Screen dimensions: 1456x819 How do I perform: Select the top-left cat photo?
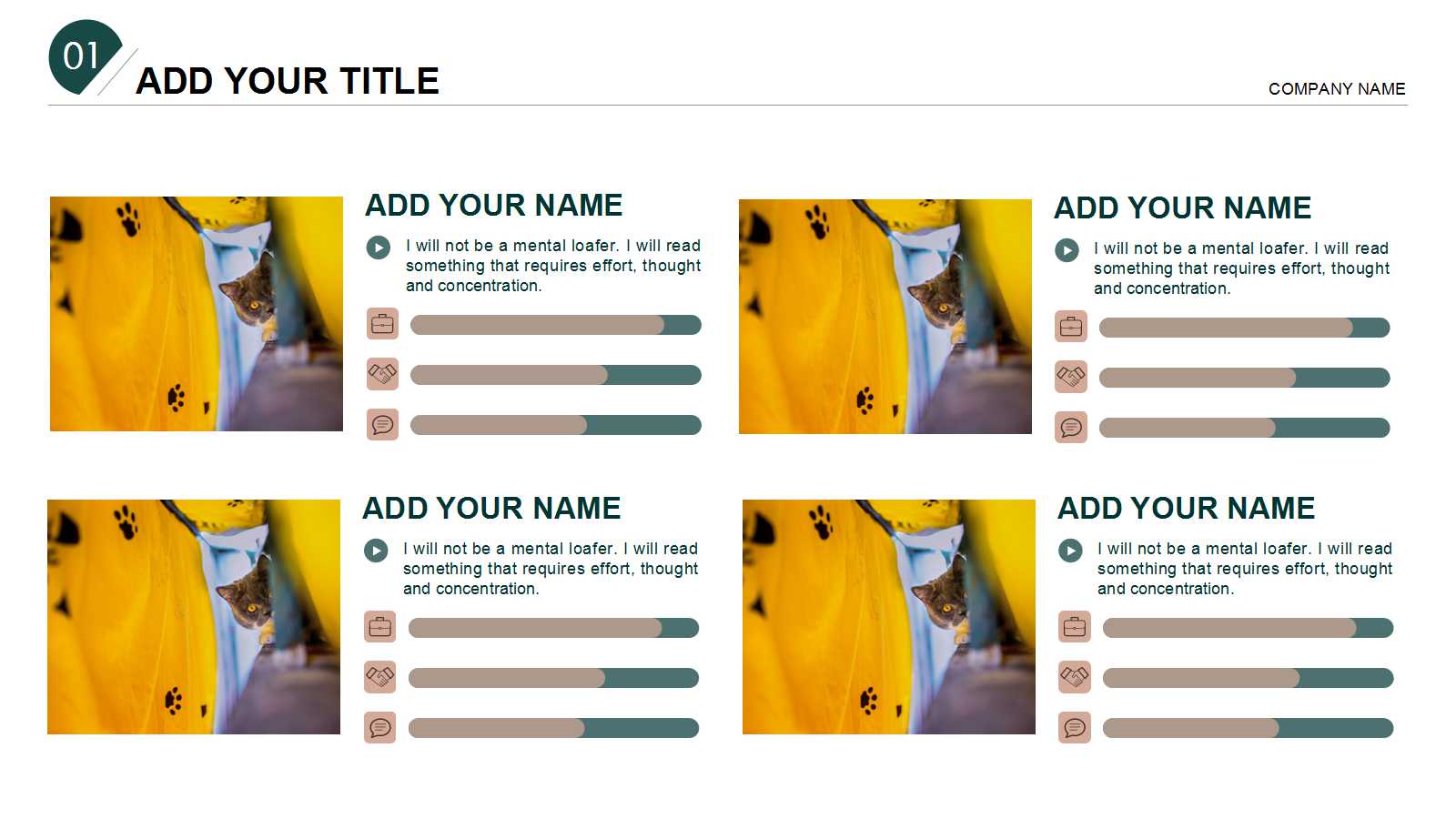click(197, 314)
